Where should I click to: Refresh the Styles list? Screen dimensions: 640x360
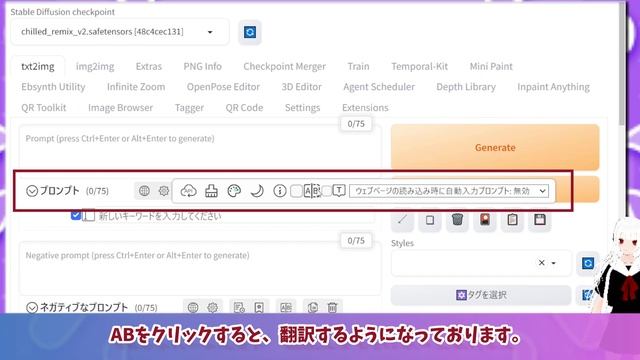point(588,263)
